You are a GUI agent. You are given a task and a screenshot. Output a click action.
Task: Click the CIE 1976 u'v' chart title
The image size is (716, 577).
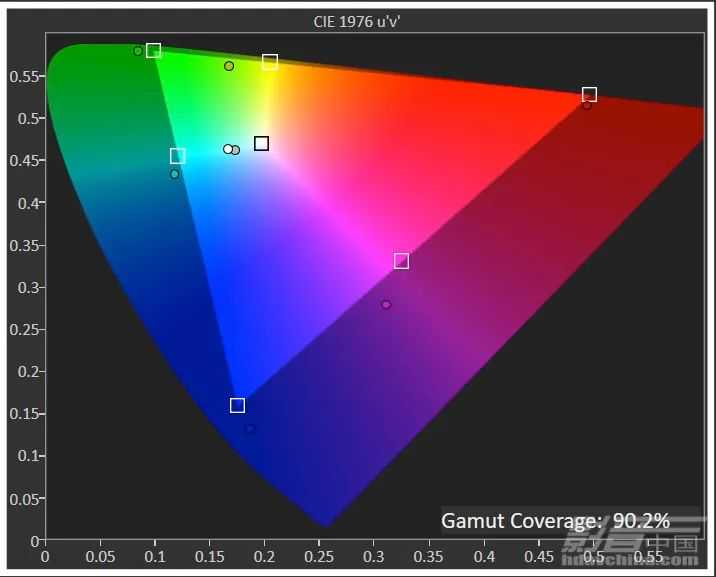click(x=357, y=22)
